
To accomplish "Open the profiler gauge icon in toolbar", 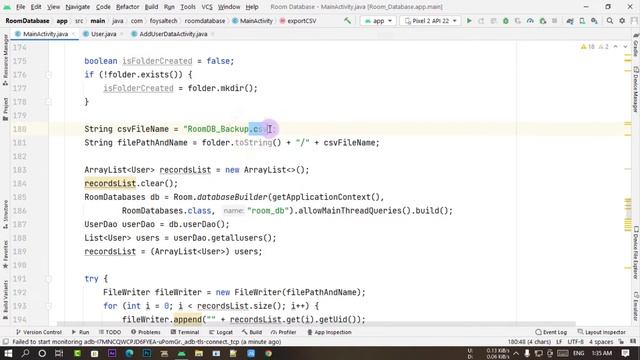I will coord(530,20).
